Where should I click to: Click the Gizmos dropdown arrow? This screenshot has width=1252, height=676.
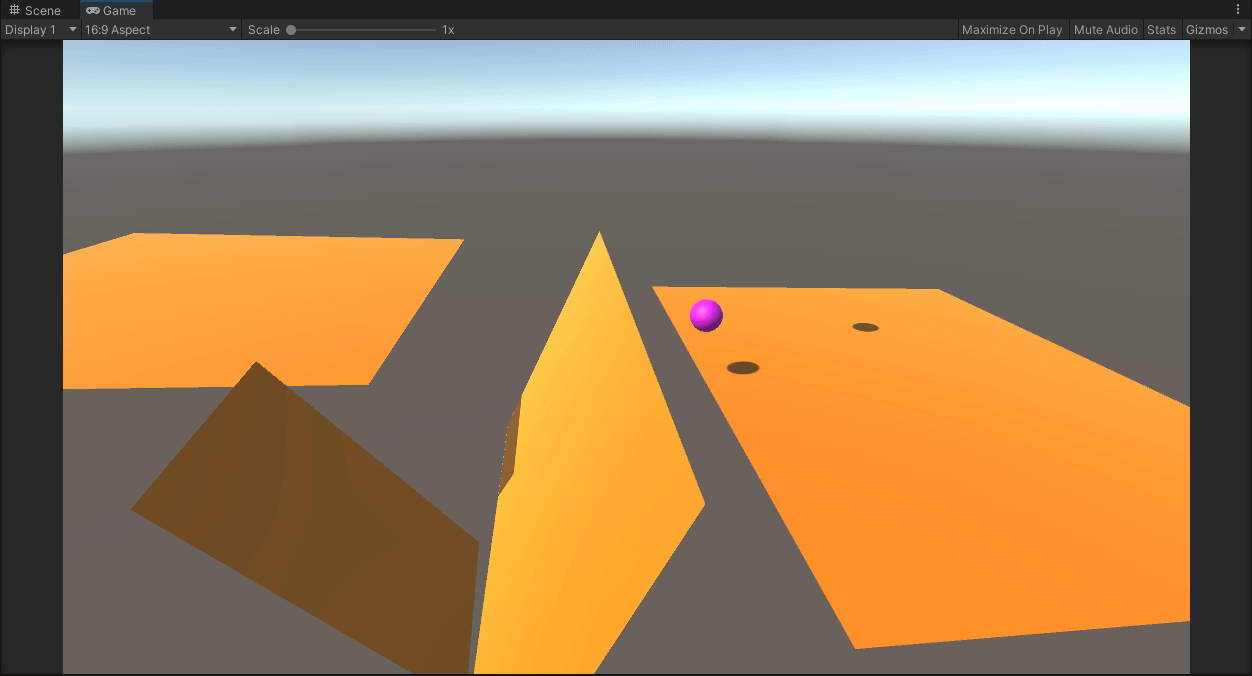pos(1241,29)
